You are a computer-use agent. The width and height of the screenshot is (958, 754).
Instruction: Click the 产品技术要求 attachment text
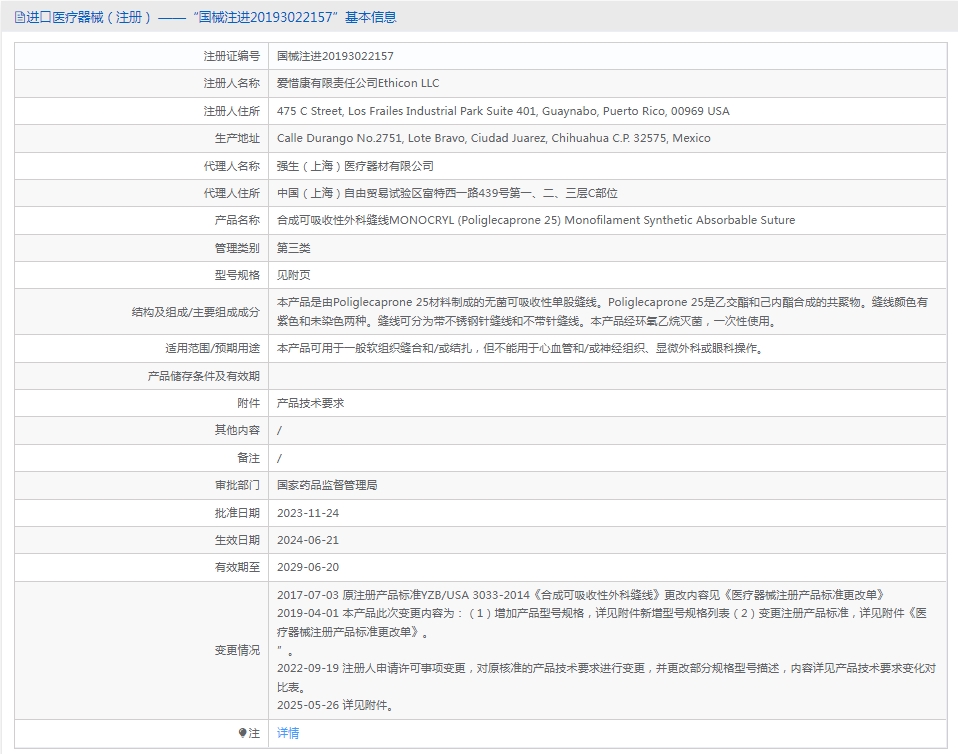[310, 403]
